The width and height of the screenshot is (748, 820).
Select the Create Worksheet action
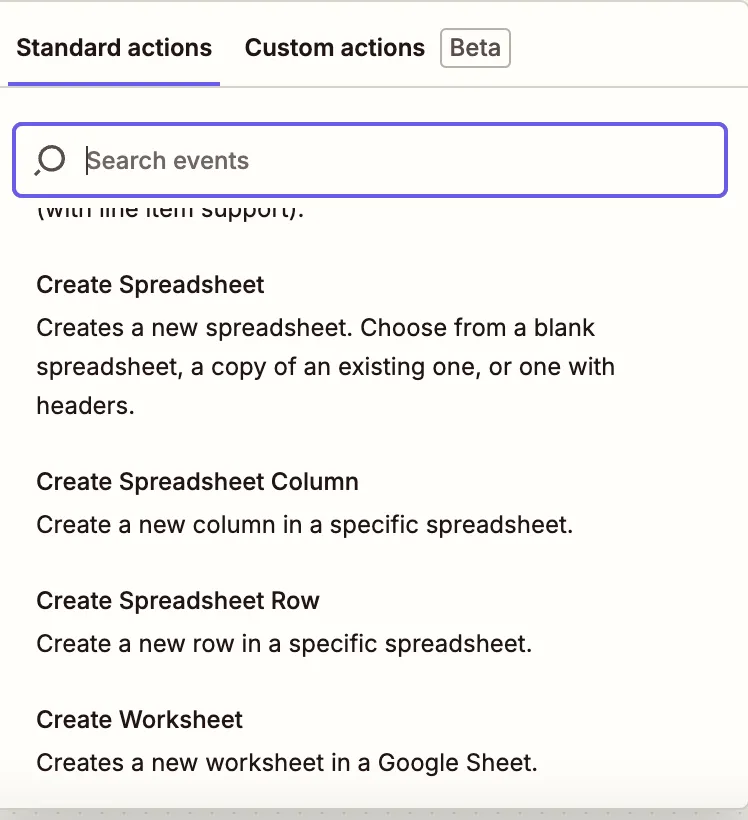[139, 720]
